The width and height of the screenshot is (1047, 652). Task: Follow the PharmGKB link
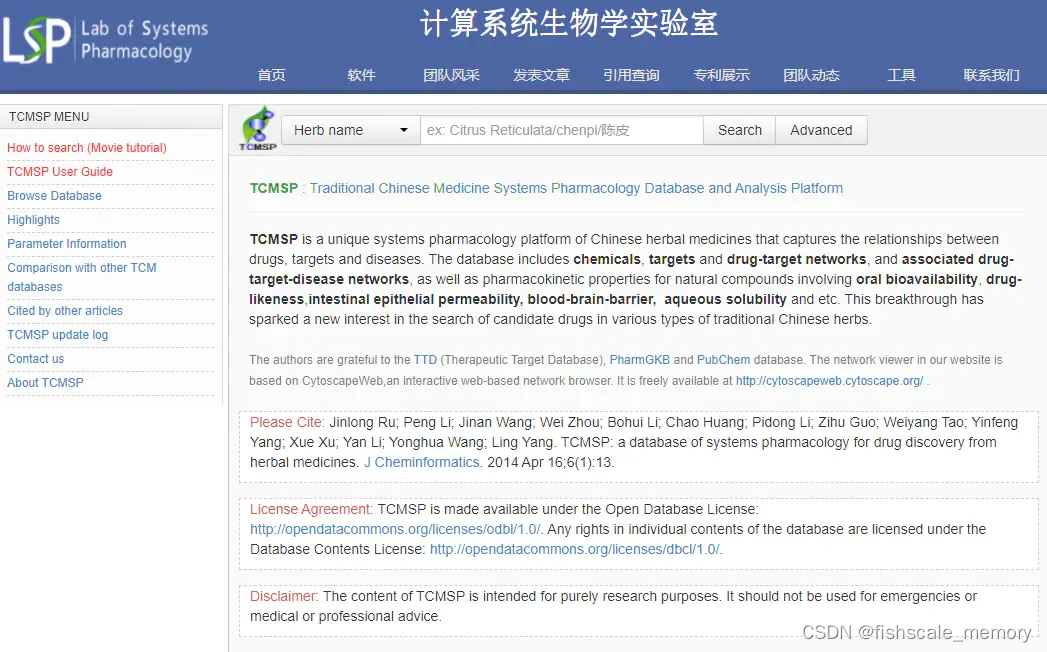(x=639, y=359)
